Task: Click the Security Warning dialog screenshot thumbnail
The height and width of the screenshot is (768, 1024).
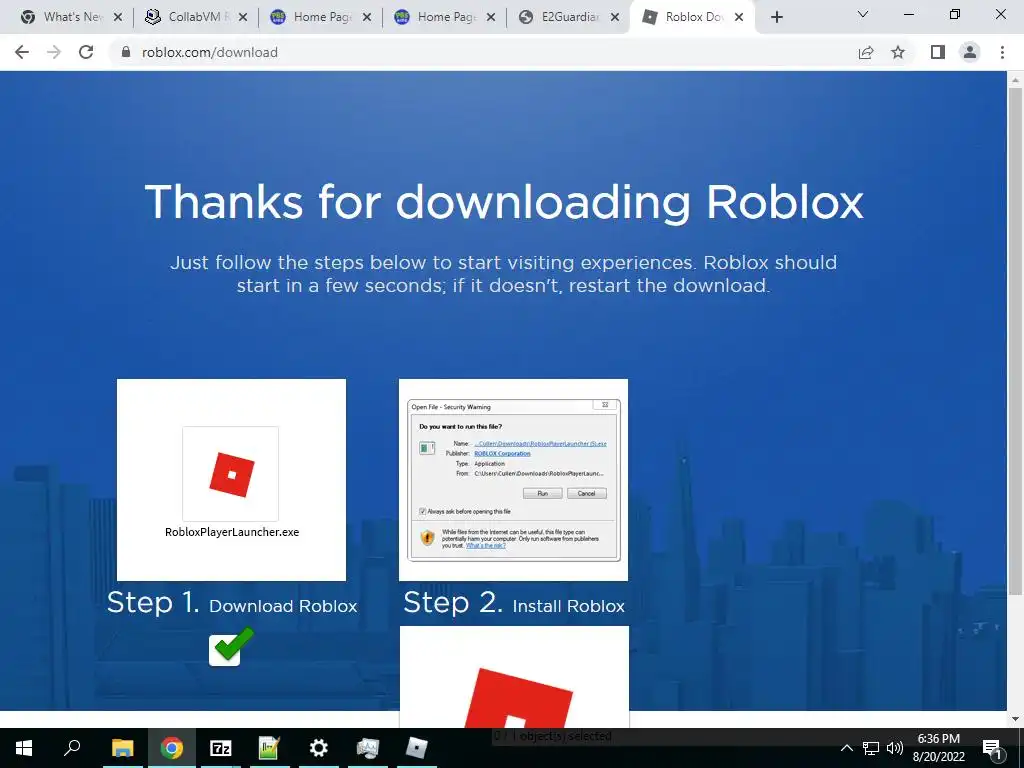Action: tap(513, 480)
